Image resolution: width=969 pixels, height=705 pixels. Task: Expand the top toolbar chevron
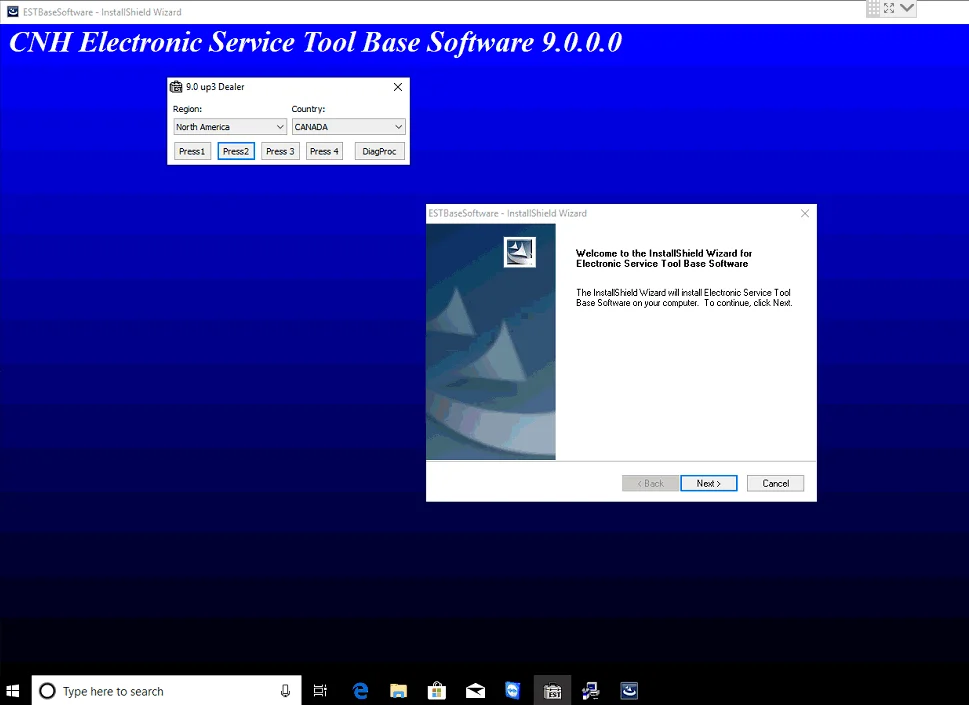[x=907, y=8]
